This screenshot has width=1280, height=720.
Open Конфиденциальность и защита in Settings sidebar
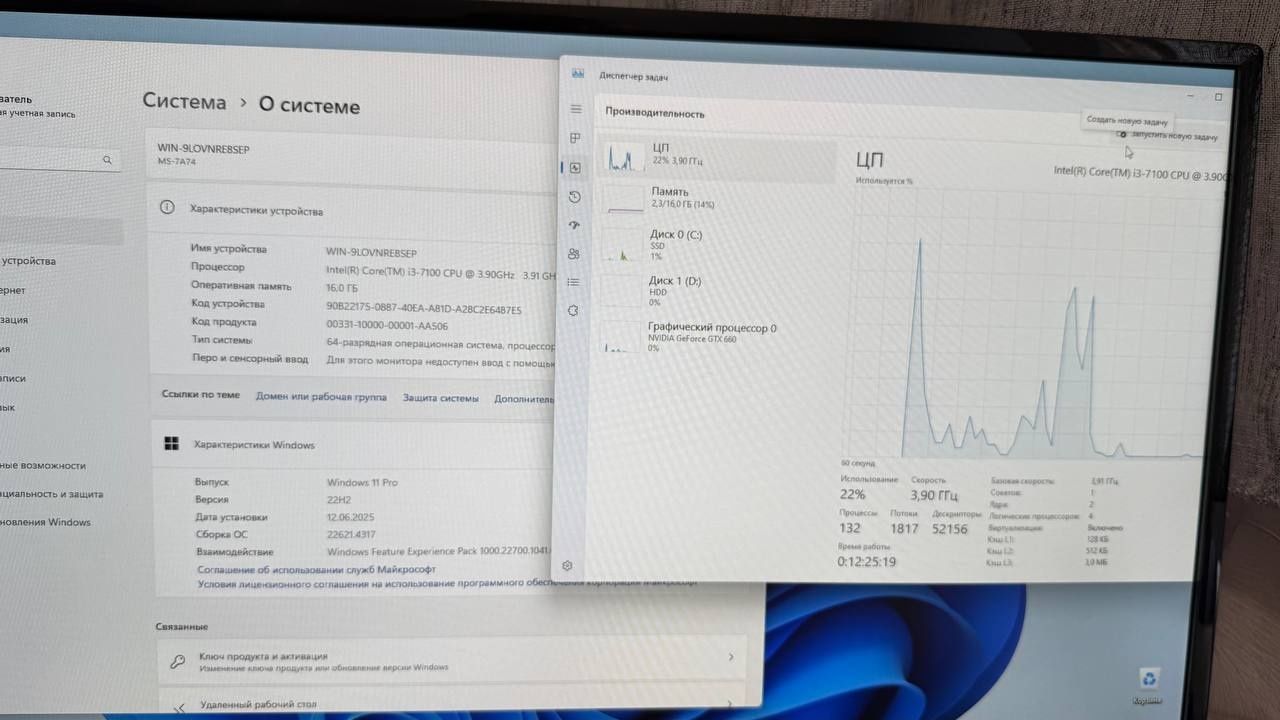(x=51, y=494)
